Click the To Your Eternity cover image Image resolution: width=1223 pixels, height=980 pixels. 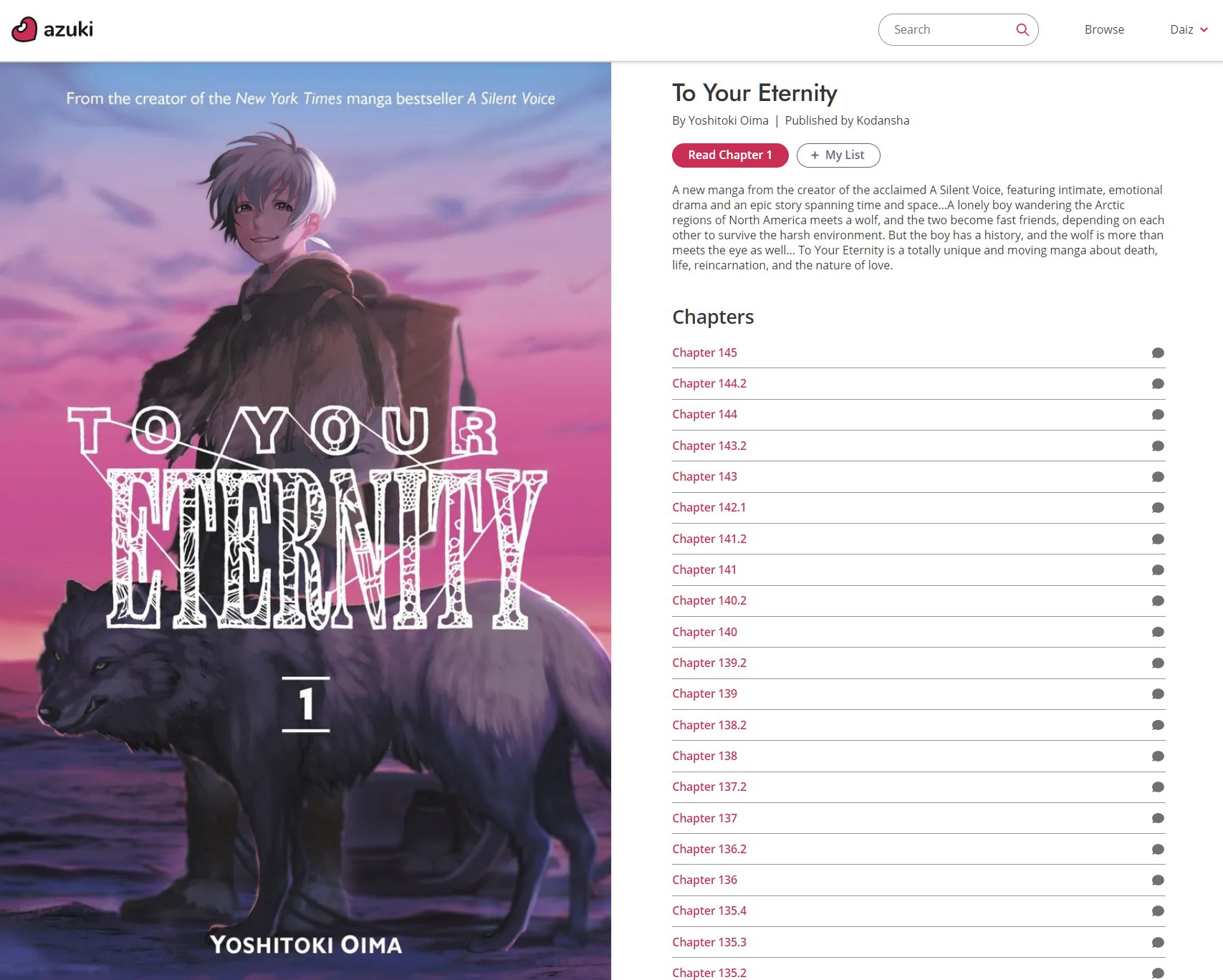click(x=305, y=521)
